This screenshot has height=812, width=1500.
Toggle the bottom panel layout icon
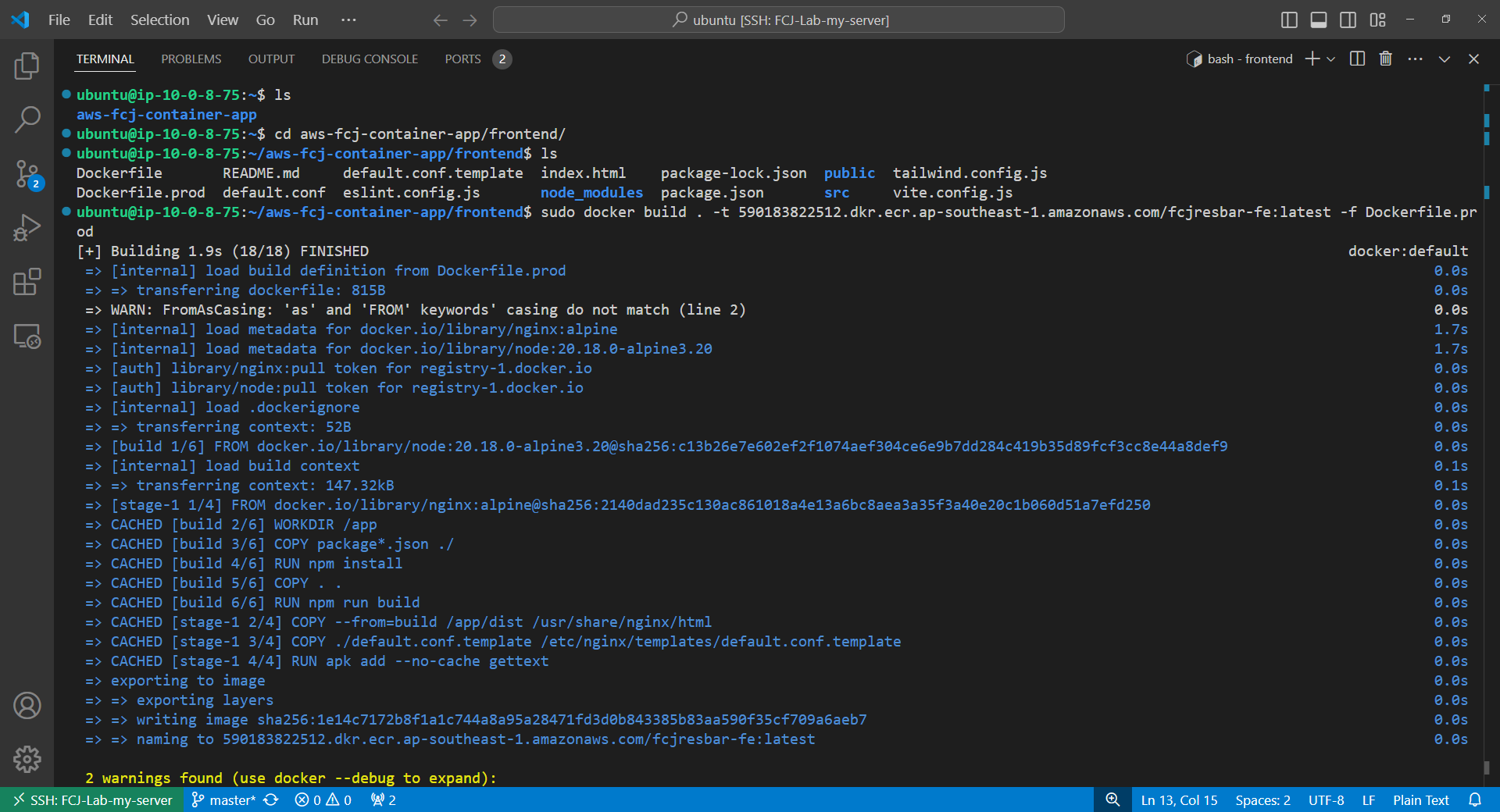(1319, 20)
